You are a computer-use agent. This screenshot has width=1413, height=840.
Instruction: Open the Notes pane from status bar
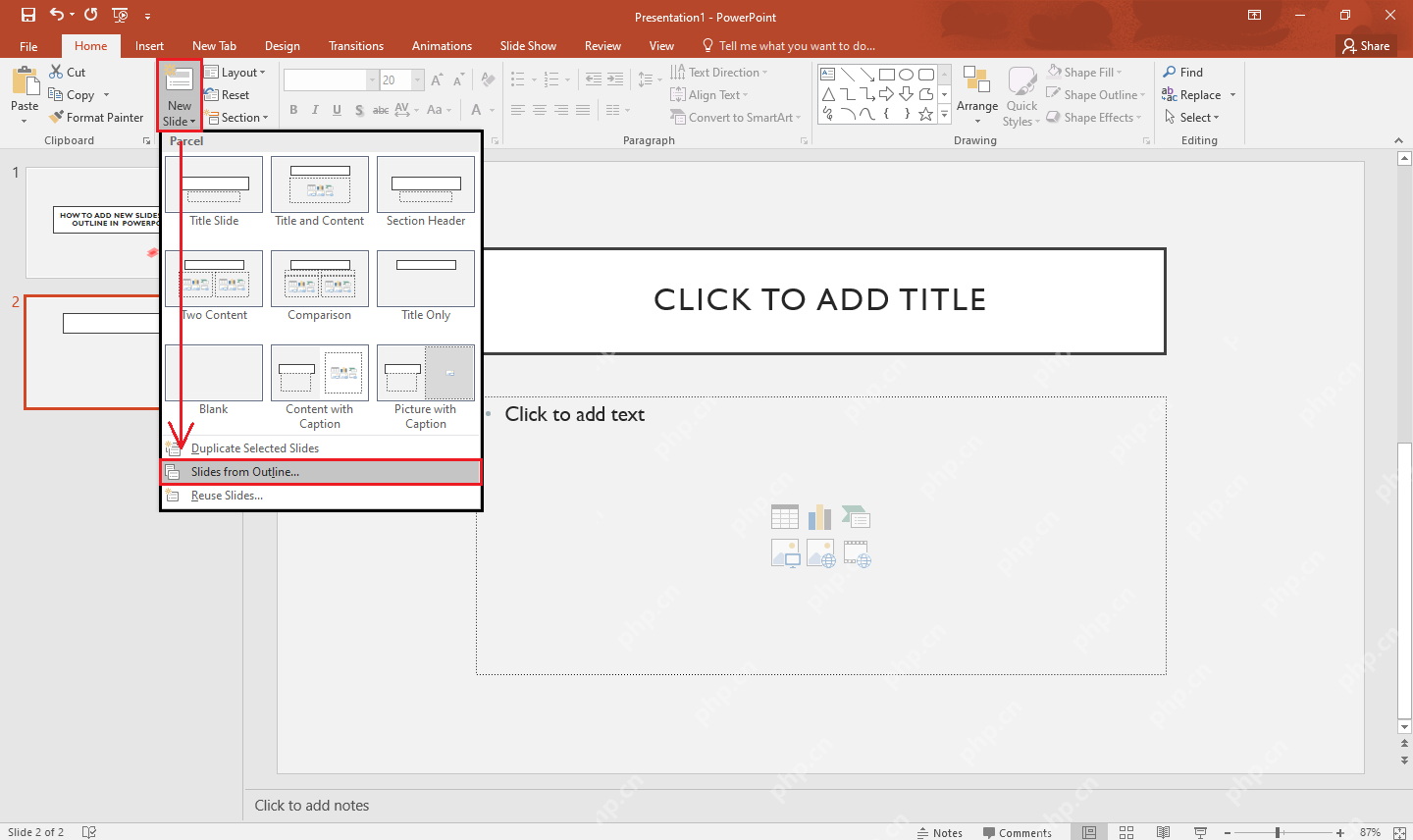[939, 832]
